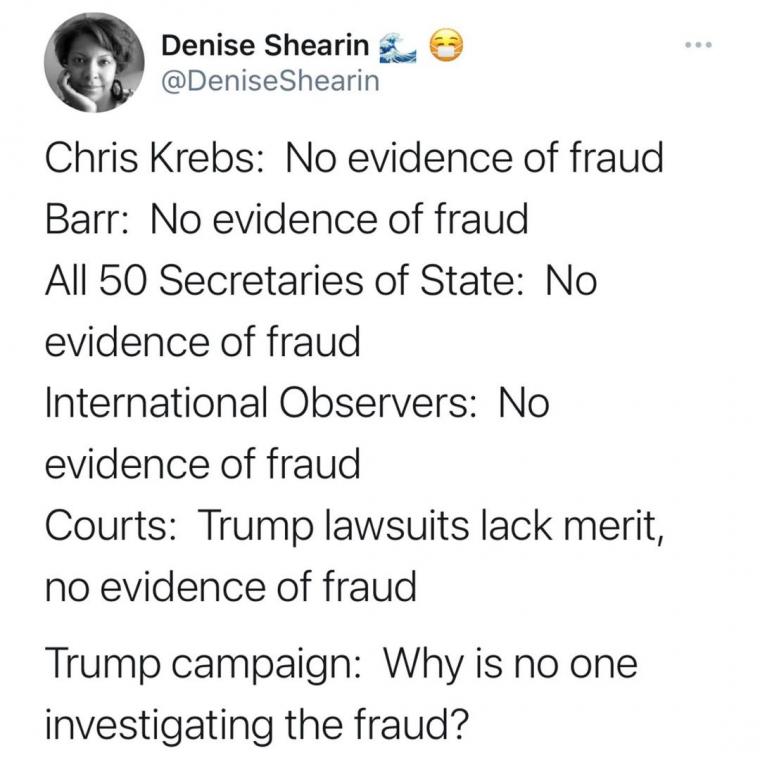This screenshot has width=760, height=760.
Task: Click the display name Denise Shearin
Action: [260, 46]
